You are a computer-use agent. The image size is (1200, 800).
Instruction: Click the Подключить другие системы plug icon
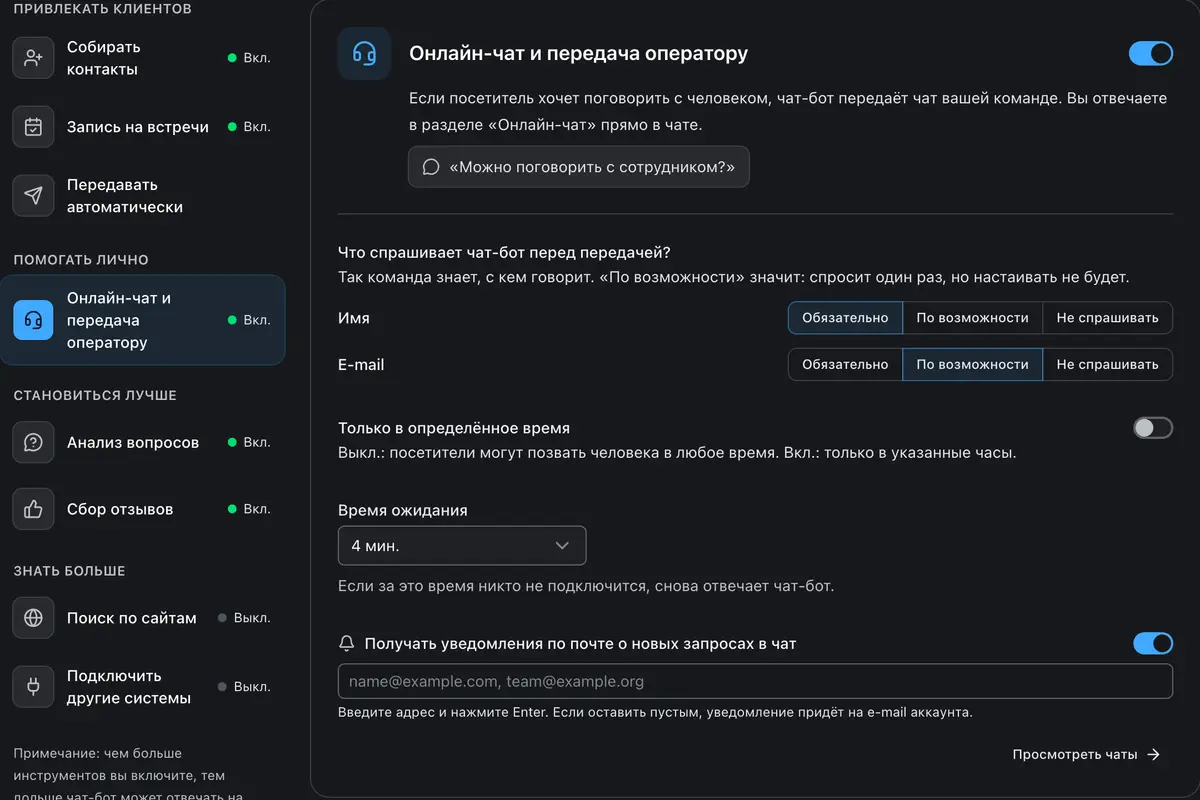tap(33, 687)
